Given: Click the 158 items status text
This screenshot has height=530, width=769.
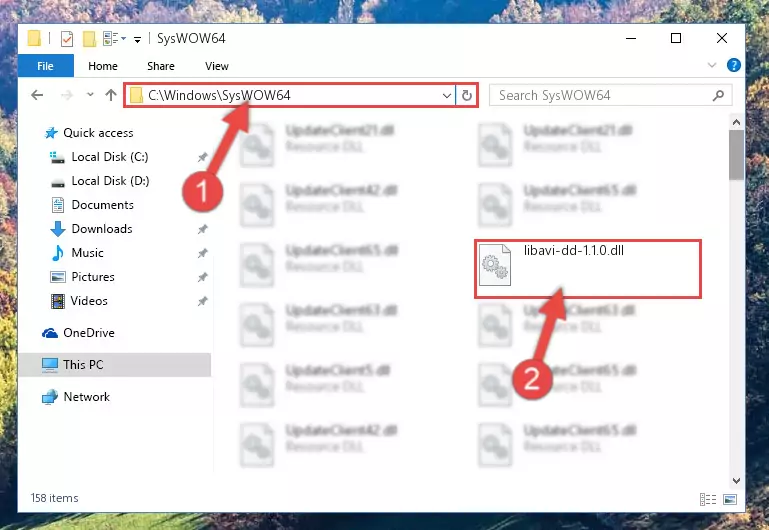Looking at the screenshot, I should 54,498.
